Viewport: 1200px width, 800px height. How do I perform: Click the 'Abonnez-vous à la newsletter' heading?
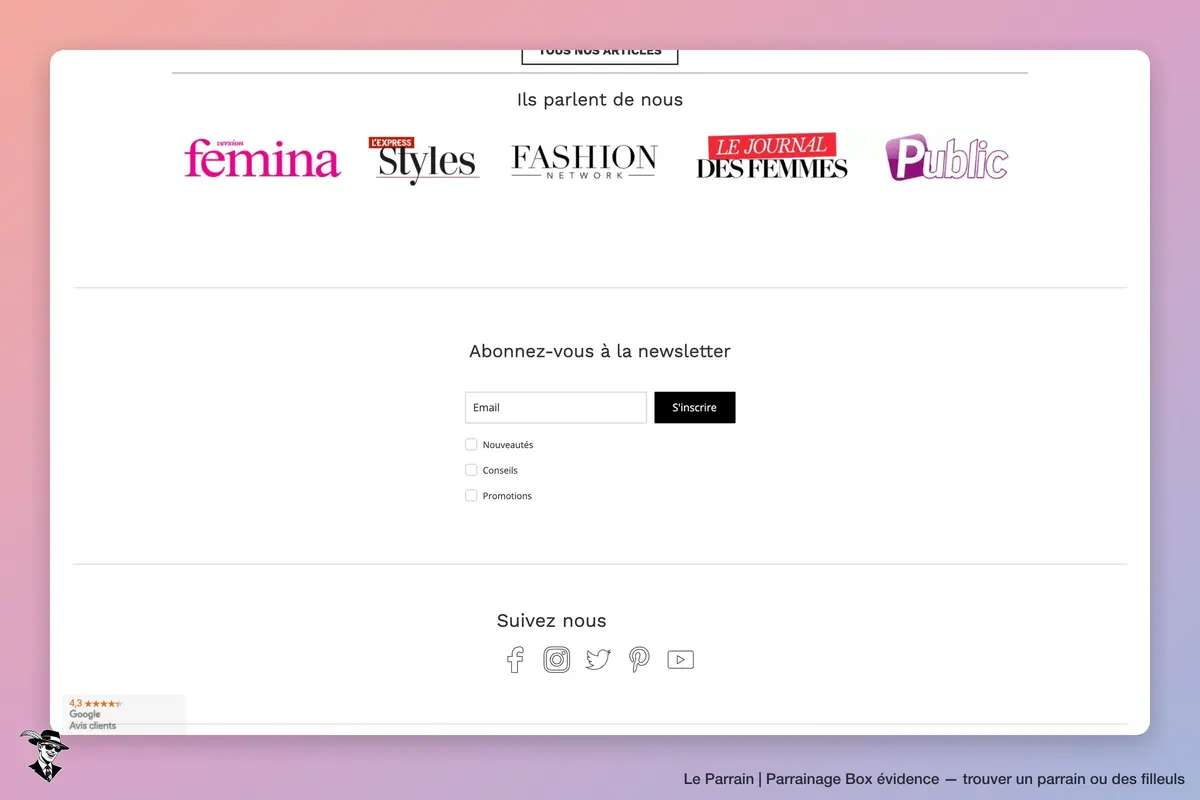point(600,351)
